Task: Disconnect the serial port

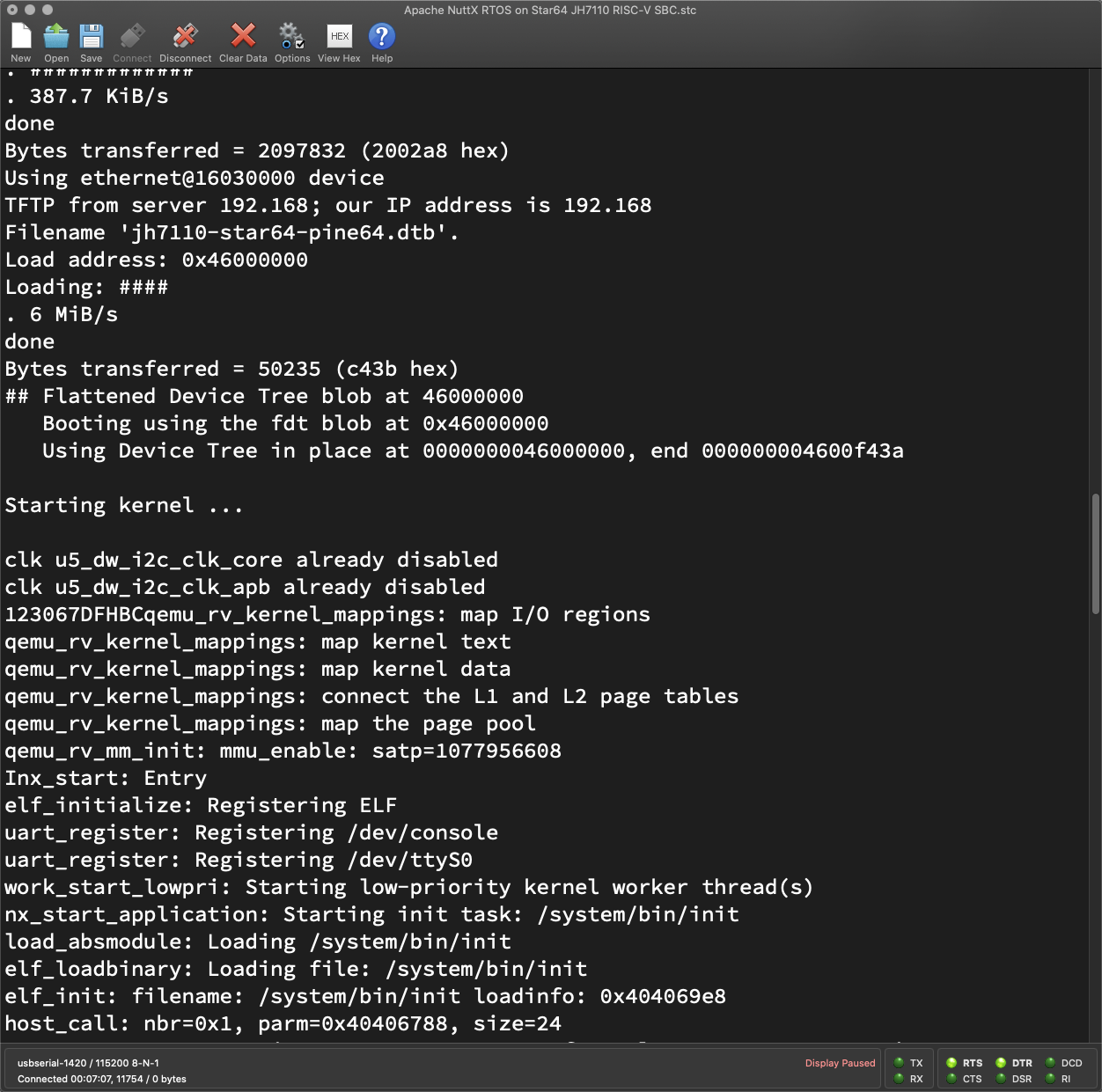Action: (185, 36)
